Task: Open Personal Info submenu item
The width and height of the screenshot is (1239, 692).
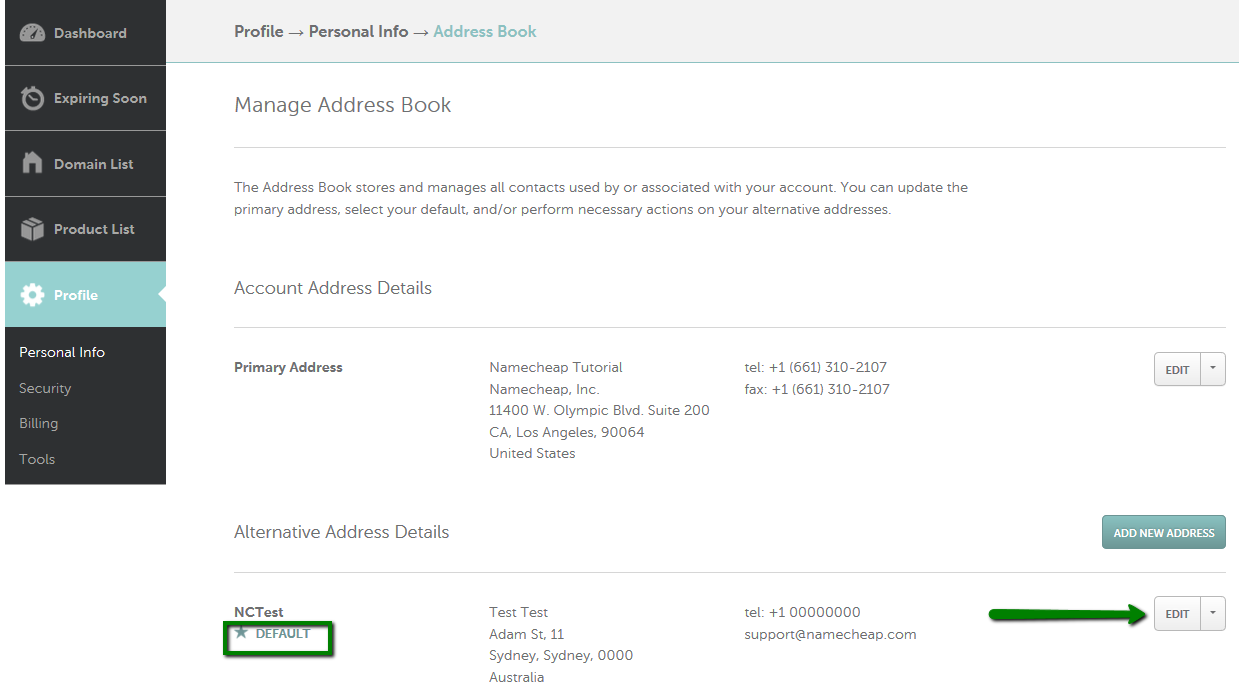Action: [x=62, y=352]
